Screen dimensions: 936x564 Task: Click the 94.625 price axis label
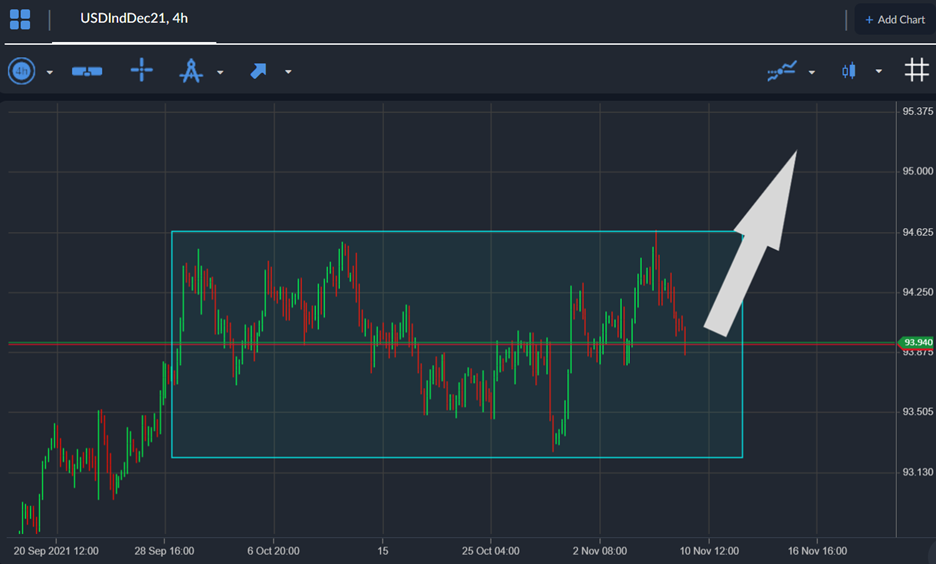point(917,232)
